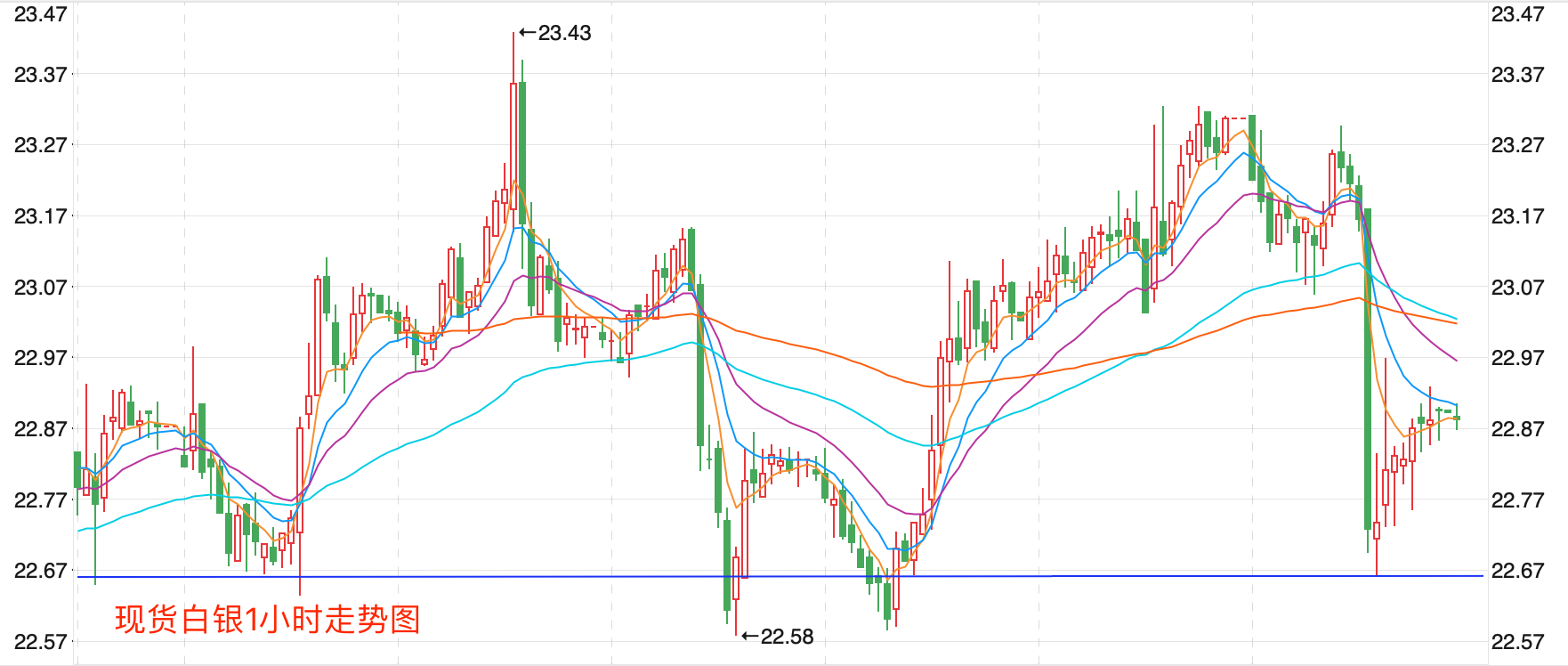Click the tall green candle peaking near 23.43
The height and width of the screenshot is (666, 1568).
tap(522, 151)
